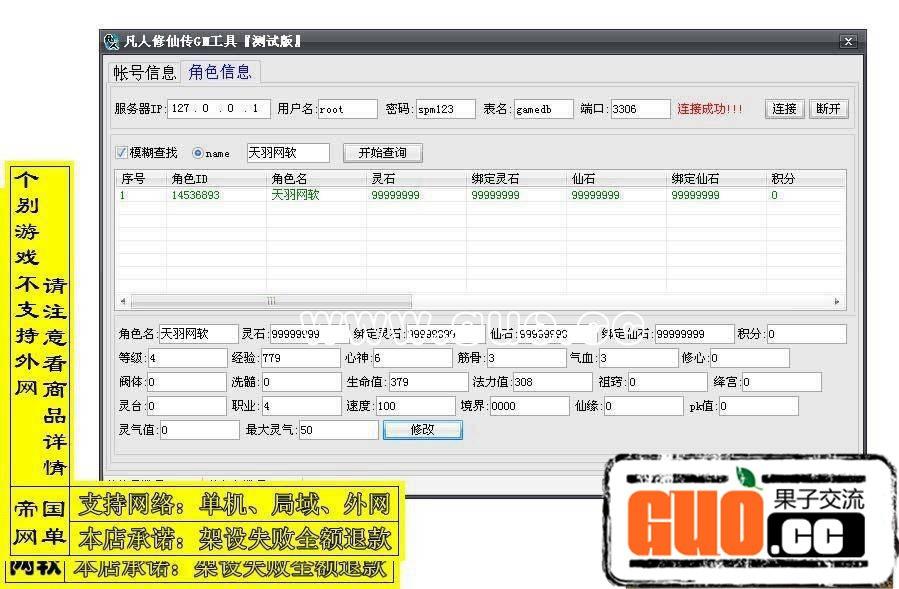Click the 断开 button

click(828, 108)
